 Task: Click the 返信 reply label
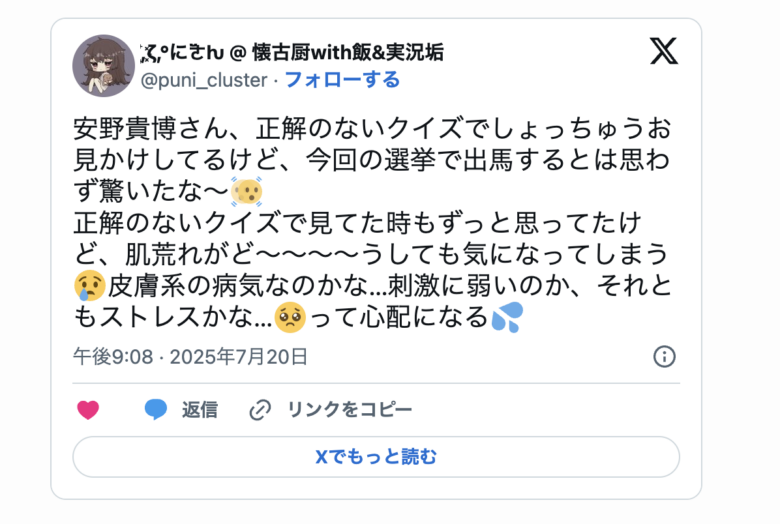pyautogui.click(x=199, y=409)
